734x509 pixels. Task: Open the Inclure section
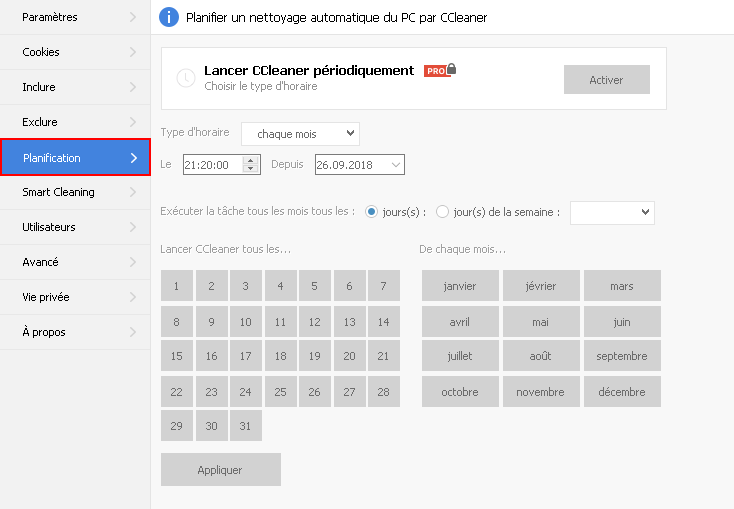click(x=75, y=87)
